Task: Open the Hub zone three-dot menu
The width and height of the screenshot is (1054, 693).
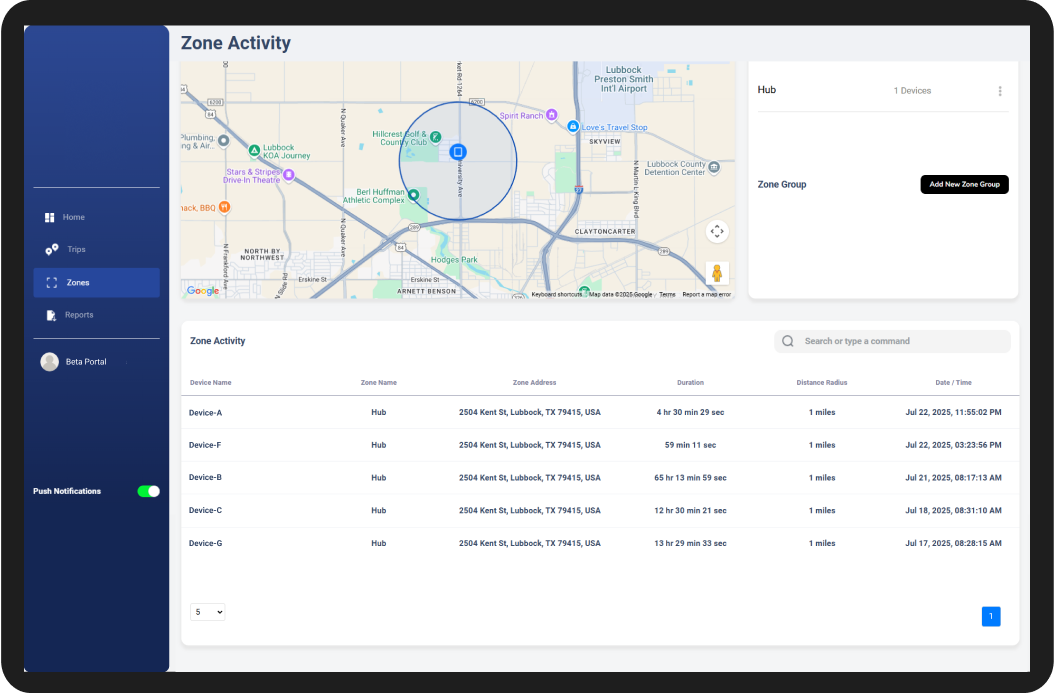Action: point(1000,91)
